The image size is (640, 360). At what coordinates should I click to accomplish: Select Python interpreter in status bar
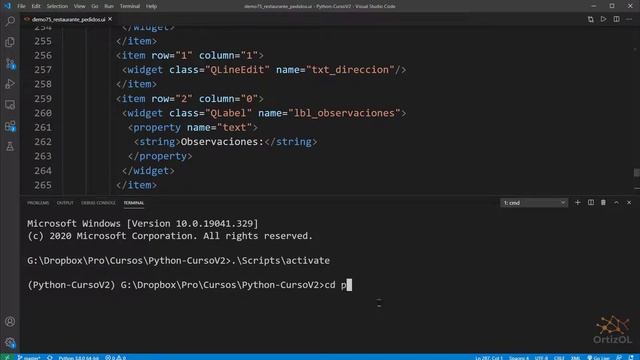[x=79, y=358]
